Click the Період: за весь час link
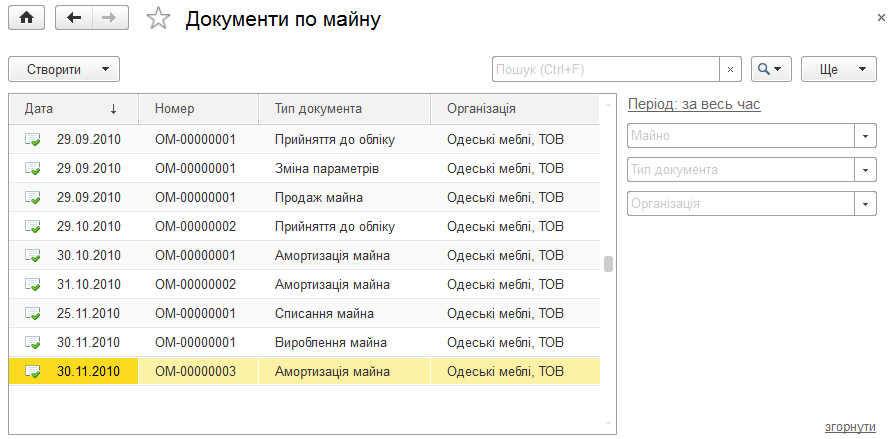 coord(694,104)
